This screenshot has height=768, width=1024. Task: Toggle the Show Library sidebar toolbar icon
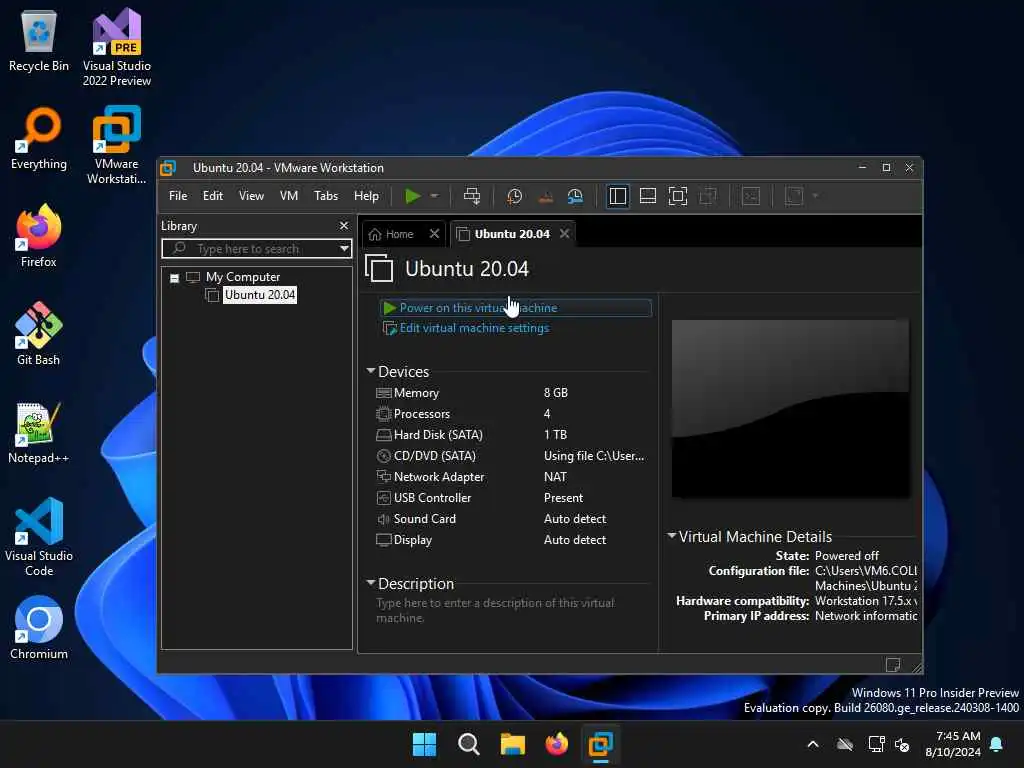pyautogui.click(x=617, y=196)
